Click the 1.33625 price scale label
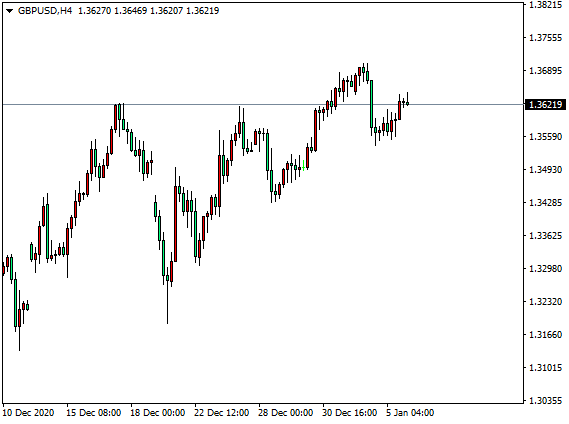The image size is (569, 424). point(545,236)
